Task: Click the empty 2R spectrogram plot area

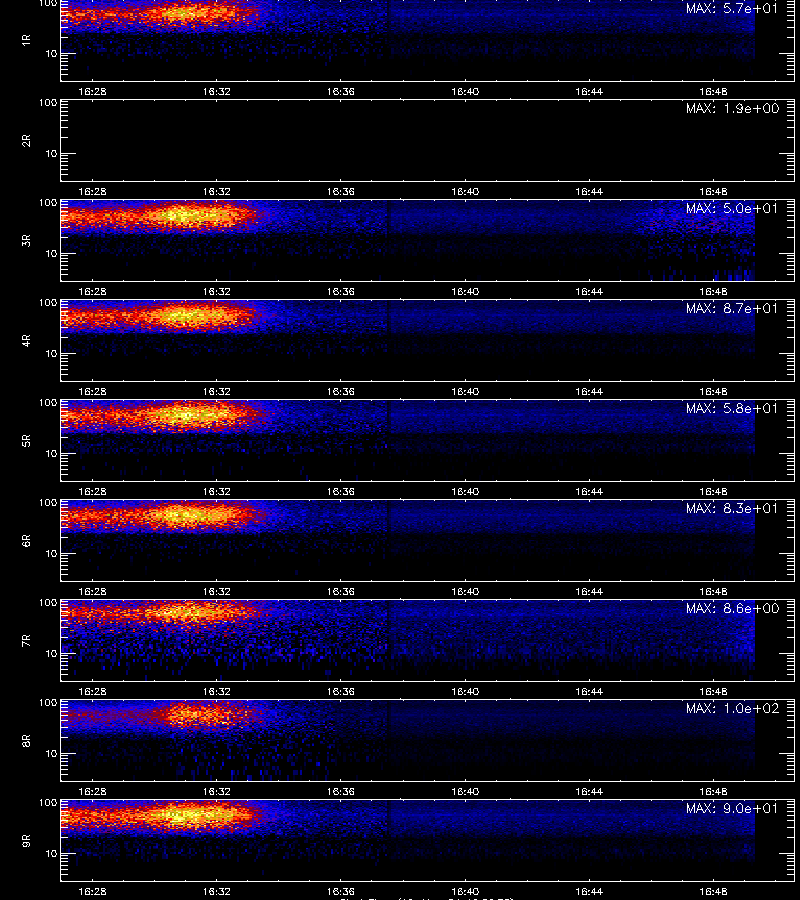Action: [427, 141]
